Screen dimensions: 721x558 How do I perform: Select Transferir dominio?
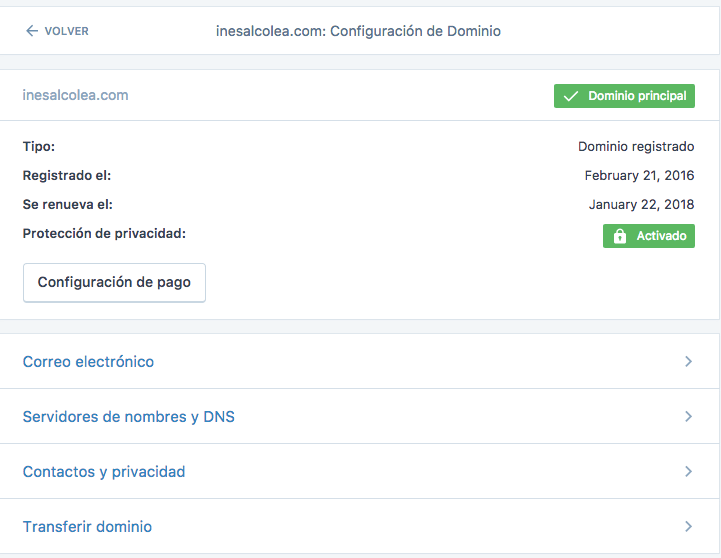(x=87, y=526)
